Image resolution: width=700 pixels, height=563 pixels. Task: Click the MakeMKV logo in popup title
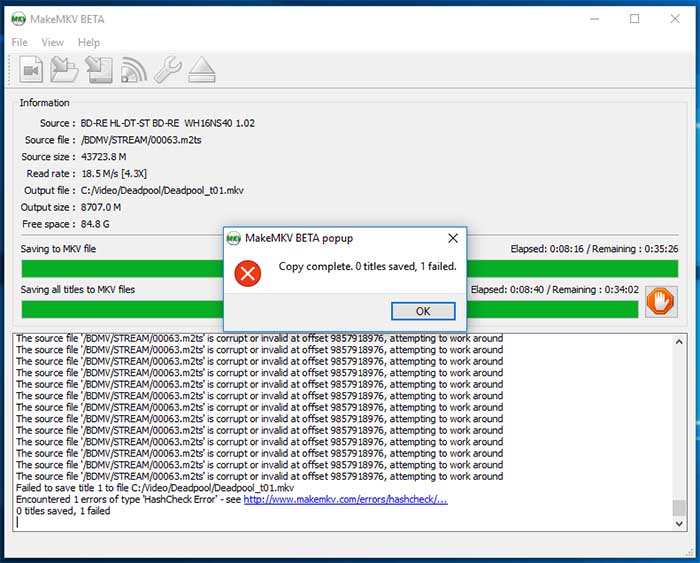(233, 238)
